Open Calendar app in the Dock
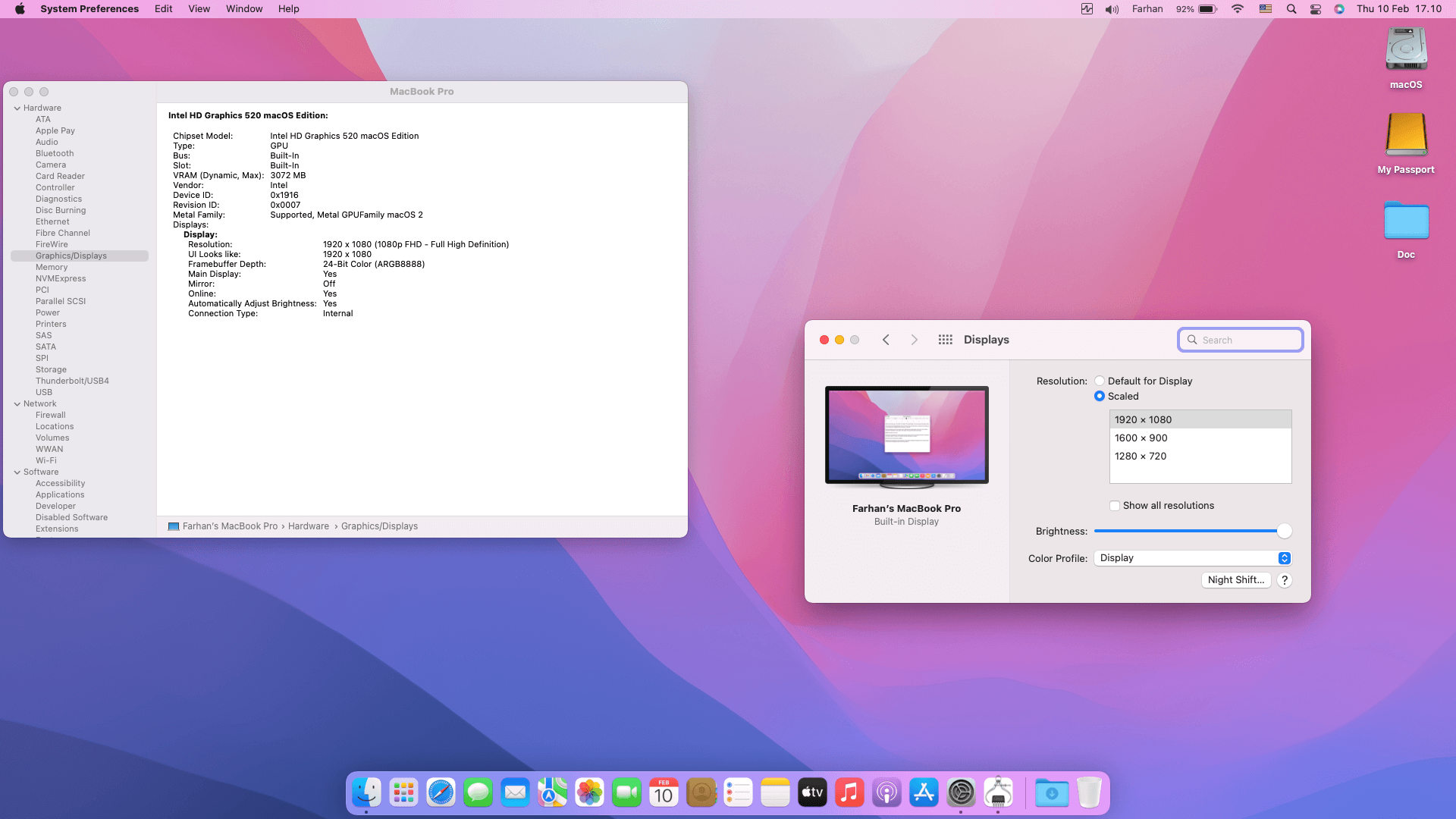This screenshot has width=1456, height=819. pyautogui.click(x=664, y=793)
